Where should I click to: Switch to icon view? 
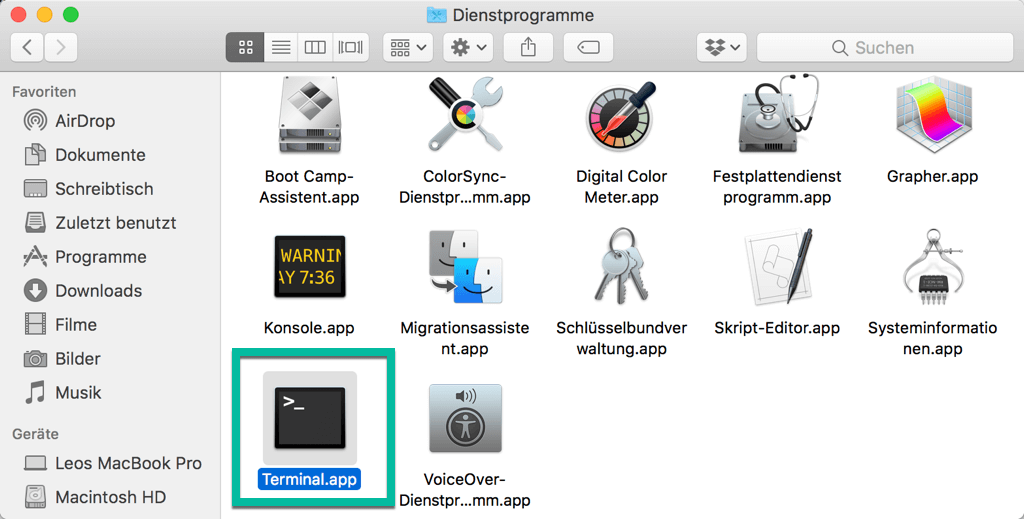pyautogui.click(x=246, y=47)
